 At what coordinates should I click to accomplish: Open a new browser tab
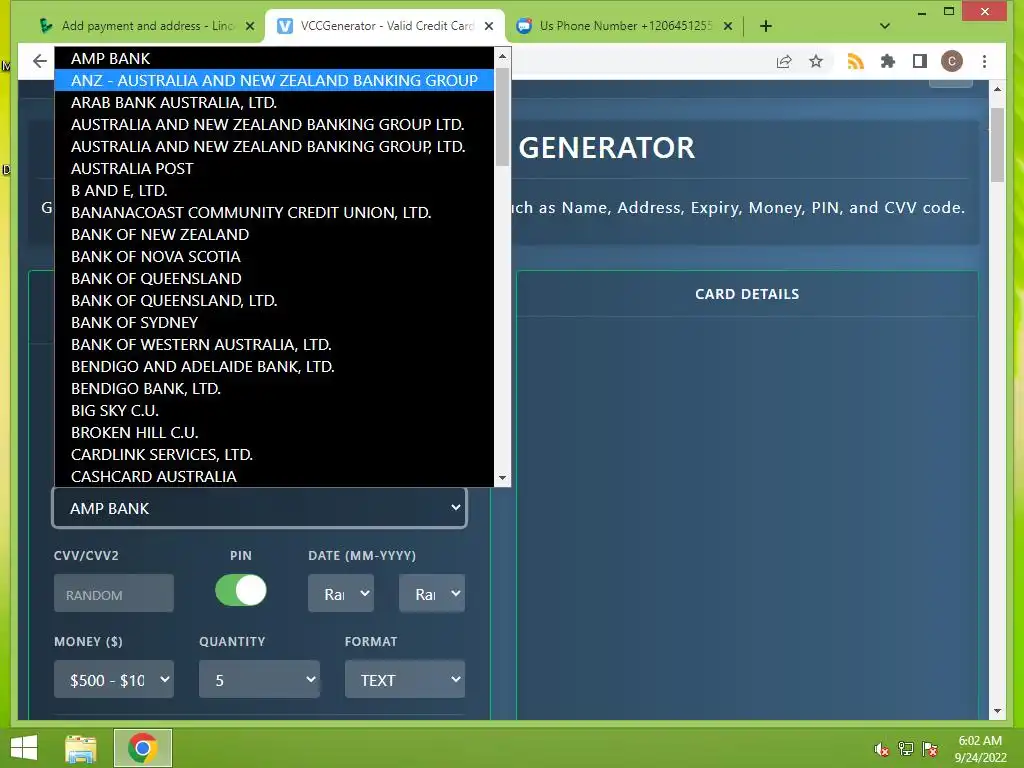(766, 26)
